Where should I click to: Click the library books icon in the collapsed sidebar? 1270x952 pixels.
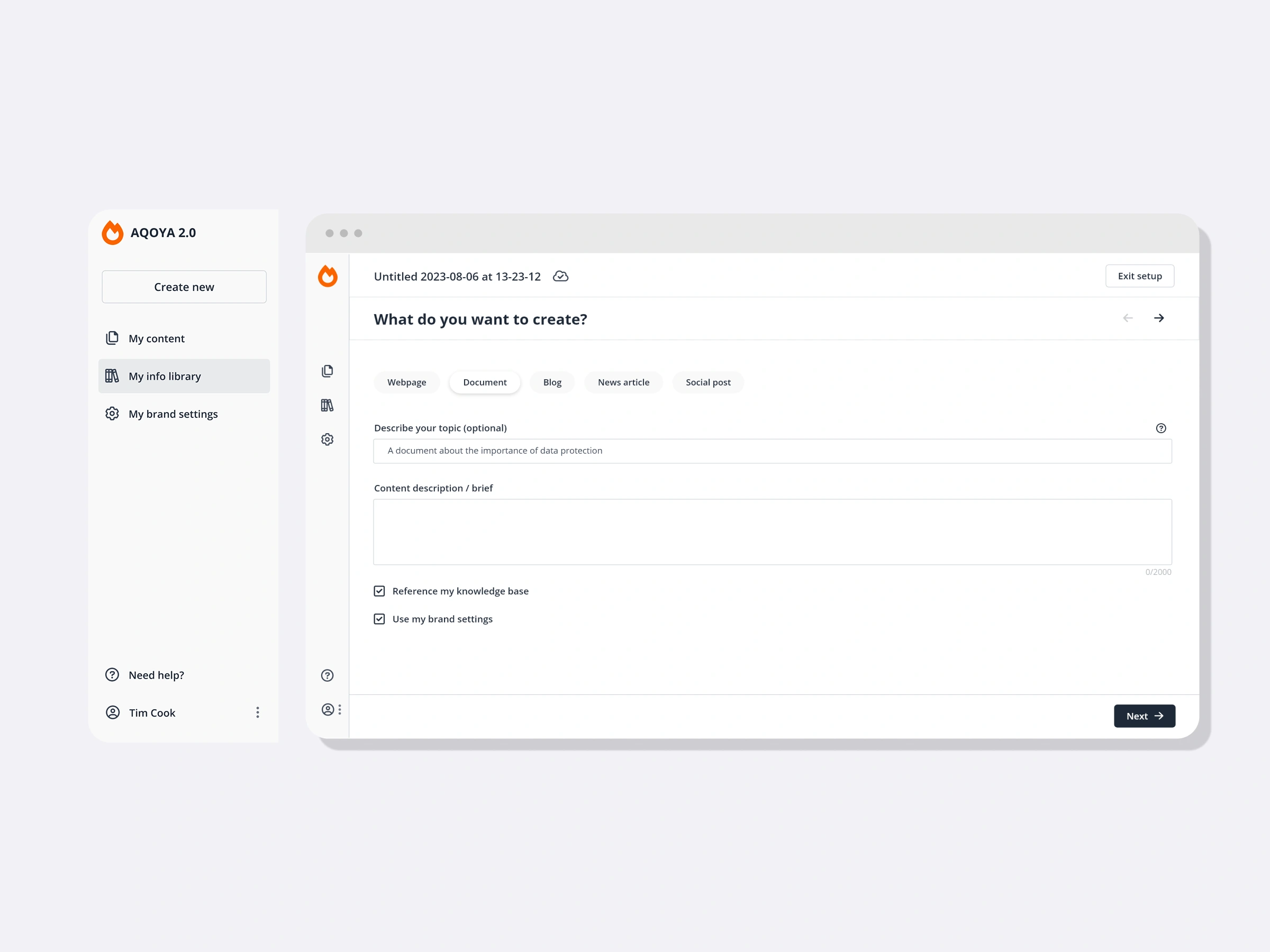[327, 405]
